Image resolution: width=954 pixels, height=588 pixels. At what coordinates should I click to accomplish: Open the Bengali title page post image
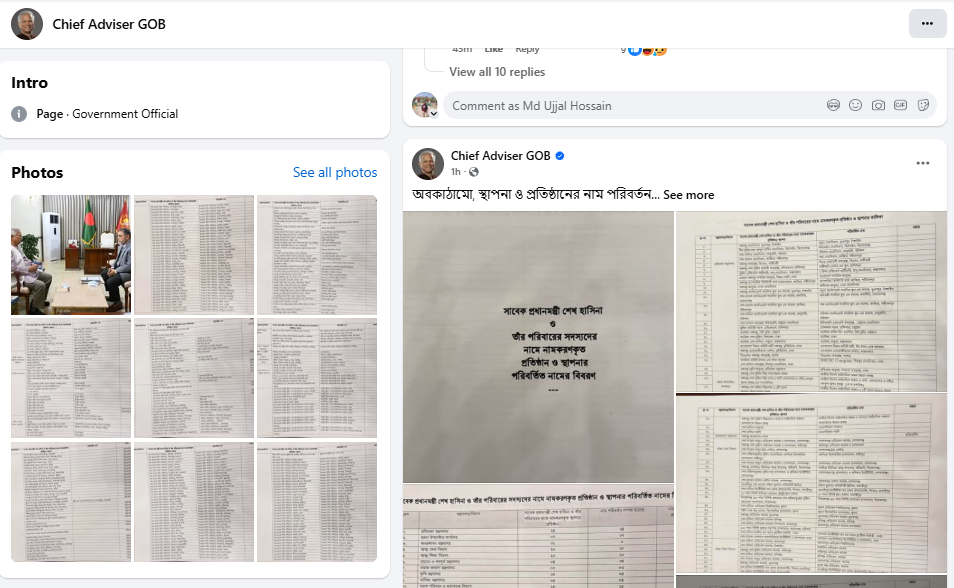(538, 347)
